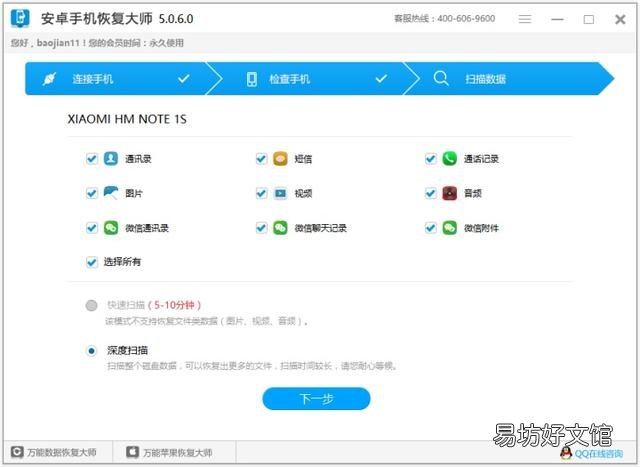Click the plug icon on 连接手机 step
640x467 pixels.
50,79
